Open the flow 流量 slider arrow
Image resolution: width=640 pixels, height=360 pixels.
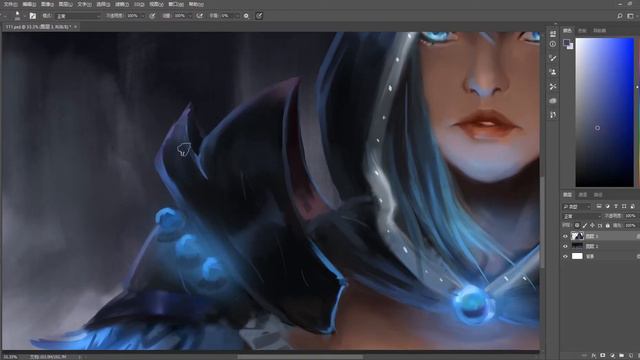190,16
